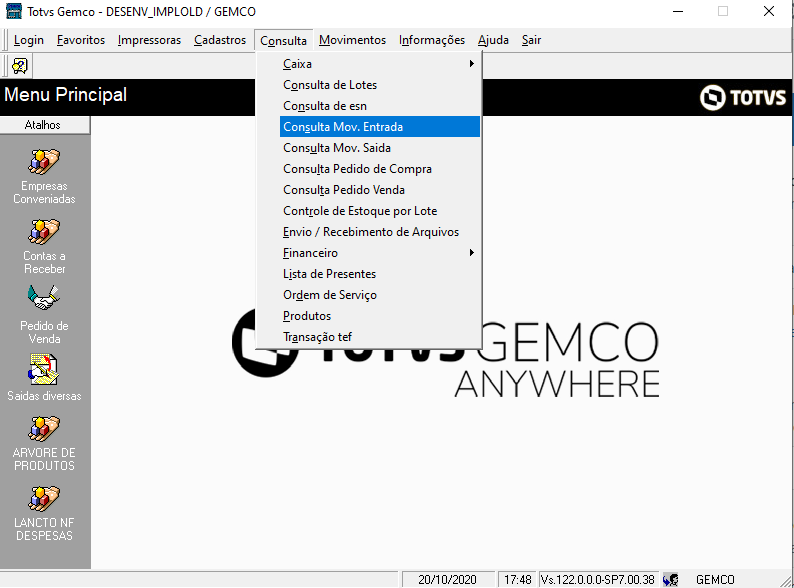Open the Contas a Receber shortcut icon

point(44,231)
